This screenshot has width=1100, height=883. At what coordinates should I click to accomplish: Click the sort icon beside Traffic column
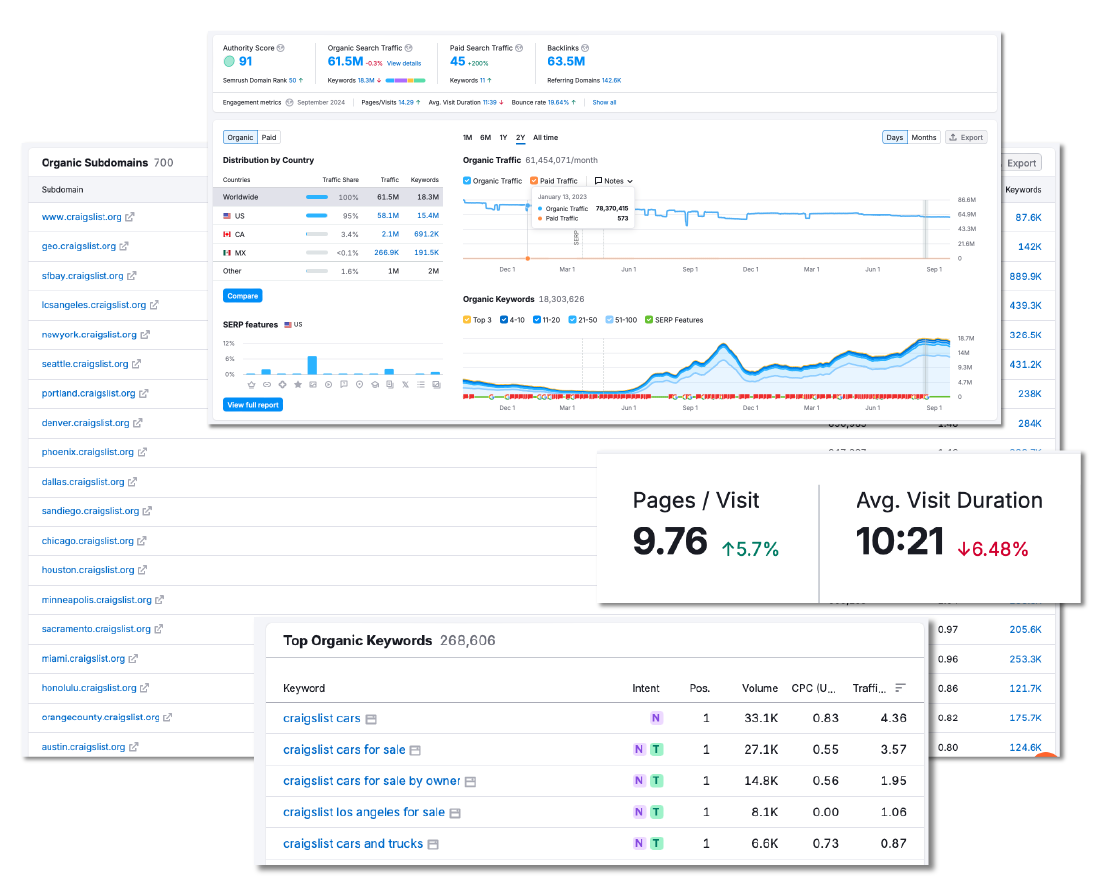point(901,688)
